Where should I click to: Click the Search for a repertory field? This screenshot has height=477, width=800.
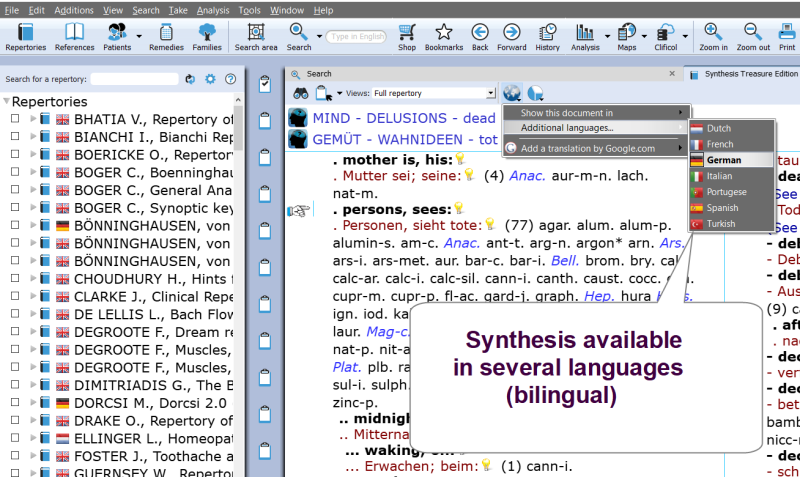click(x=134, y=78)
